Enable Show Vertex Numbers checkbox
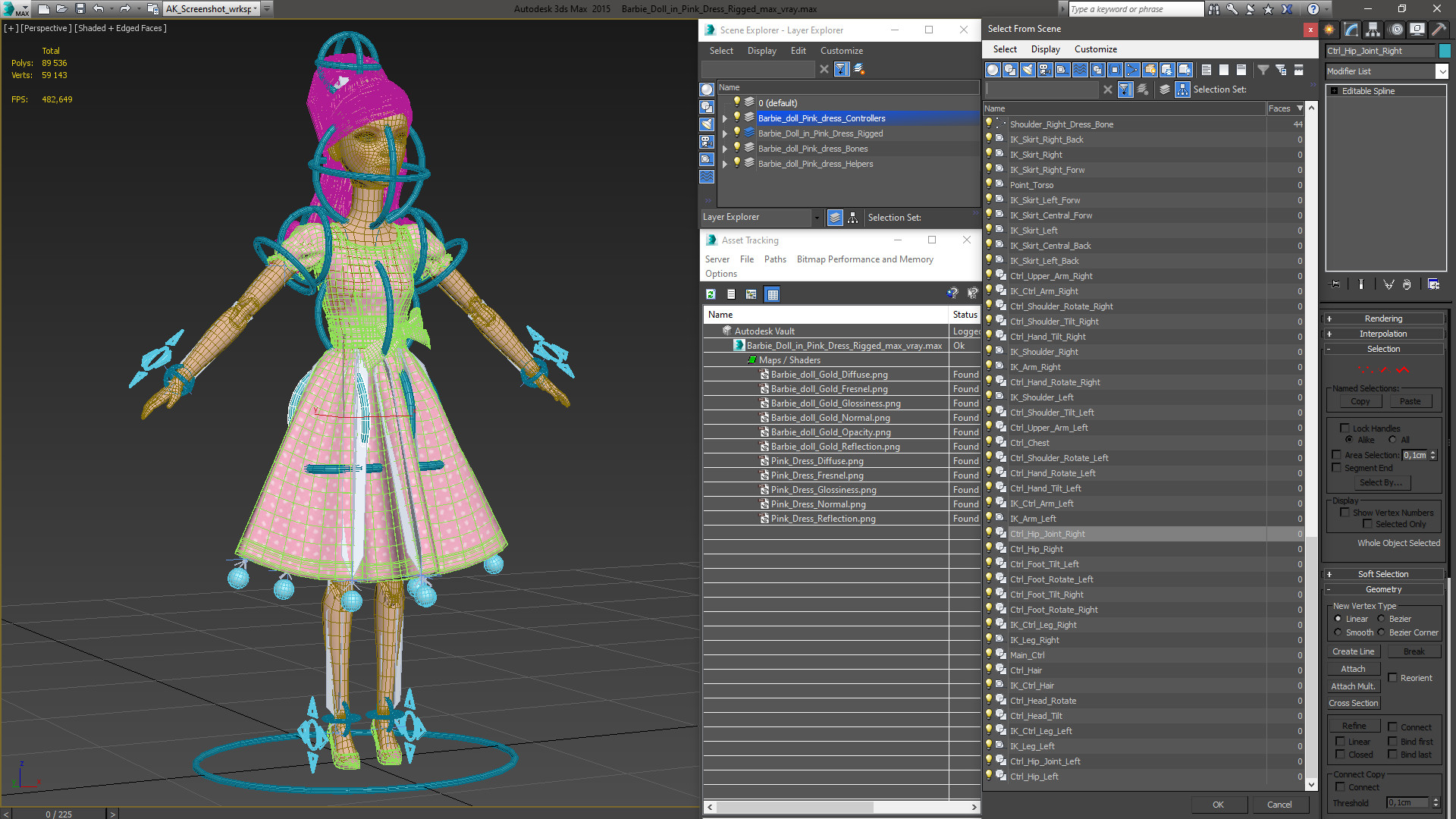The width and height of the screenshot is (1456, 819). pyautogui.click(x=1345, y=513)
